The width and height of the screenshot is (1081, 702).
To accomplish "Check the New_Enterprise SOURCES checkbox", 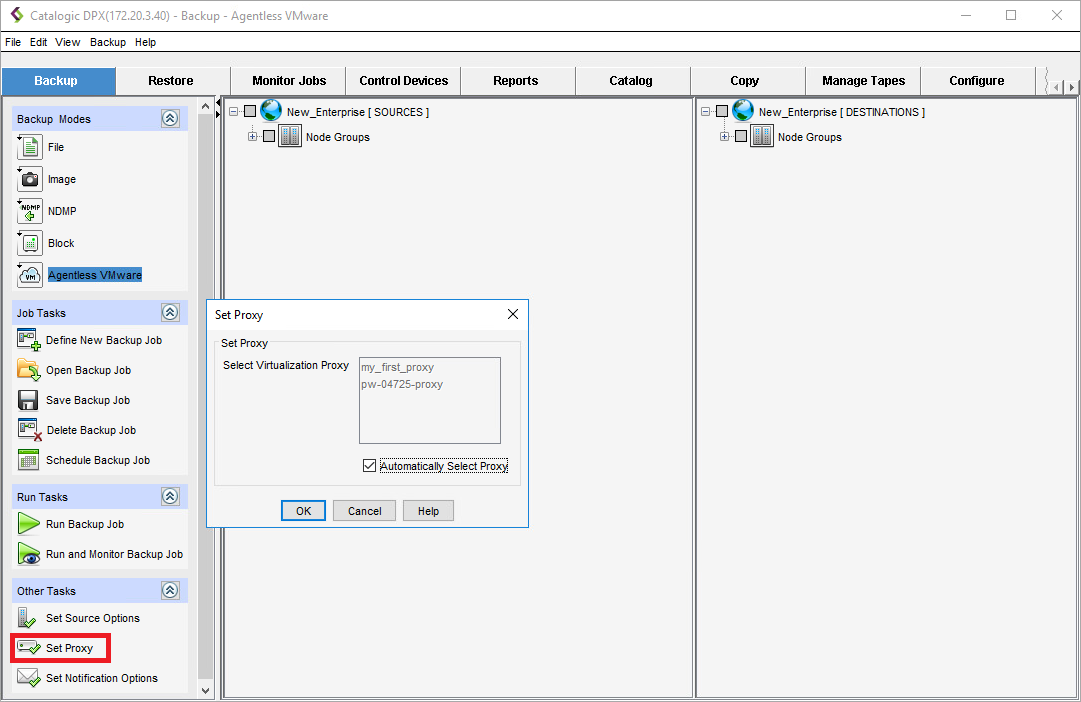I will (250, 112).
